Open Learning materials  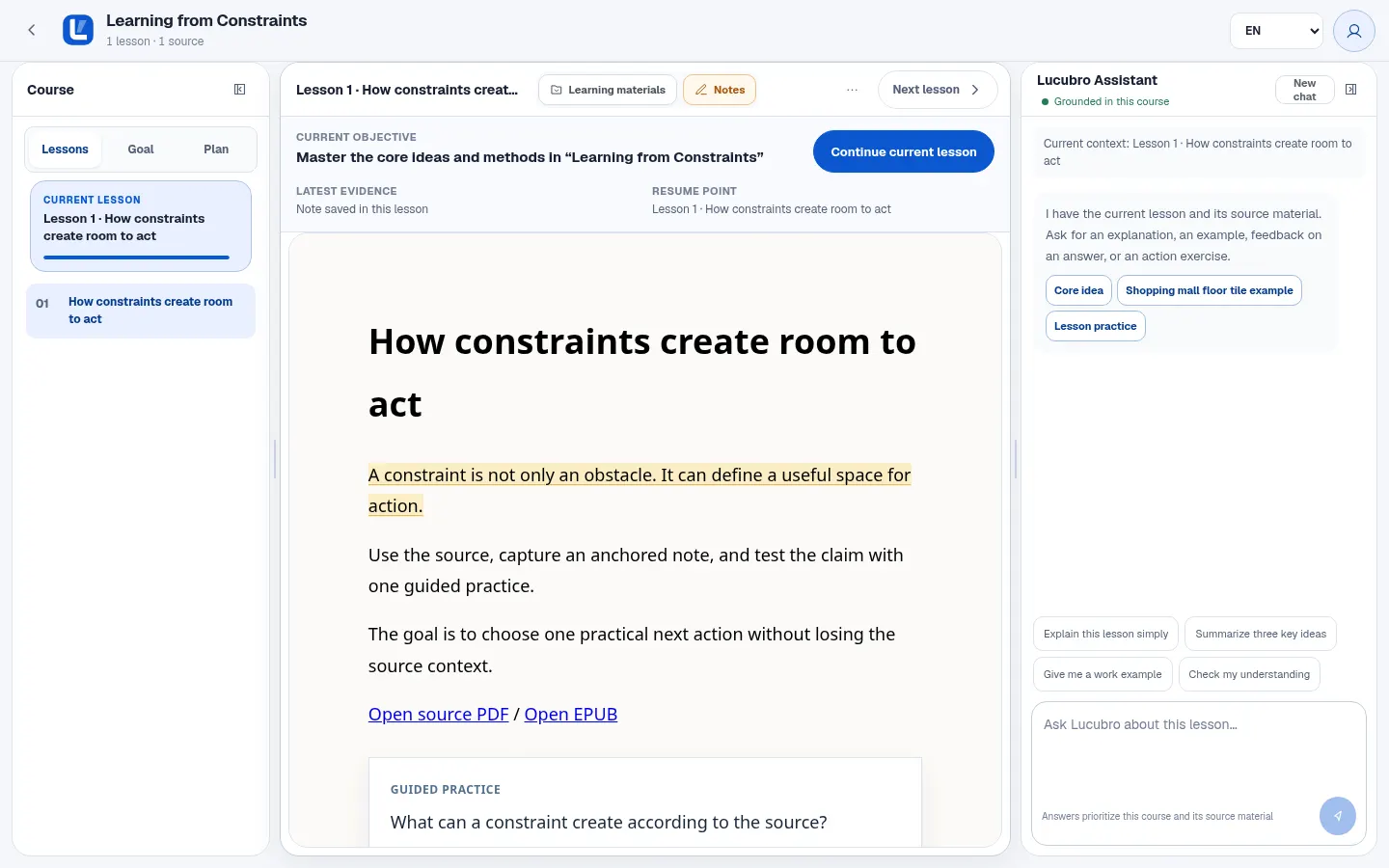click(x=608, y=90)
